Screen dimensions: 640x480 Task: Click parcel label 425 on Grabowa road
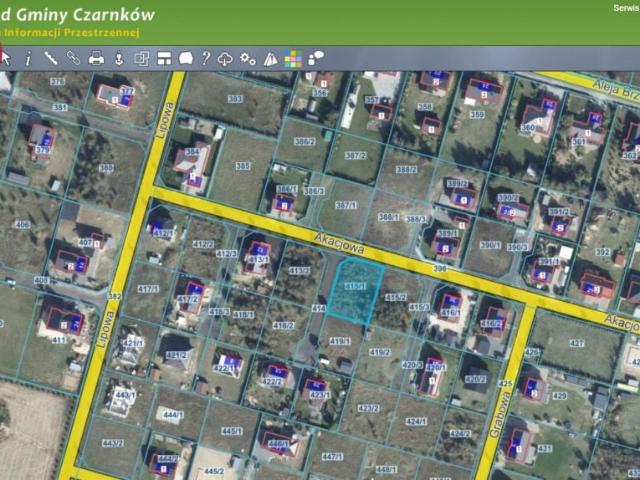coord(505,384)
